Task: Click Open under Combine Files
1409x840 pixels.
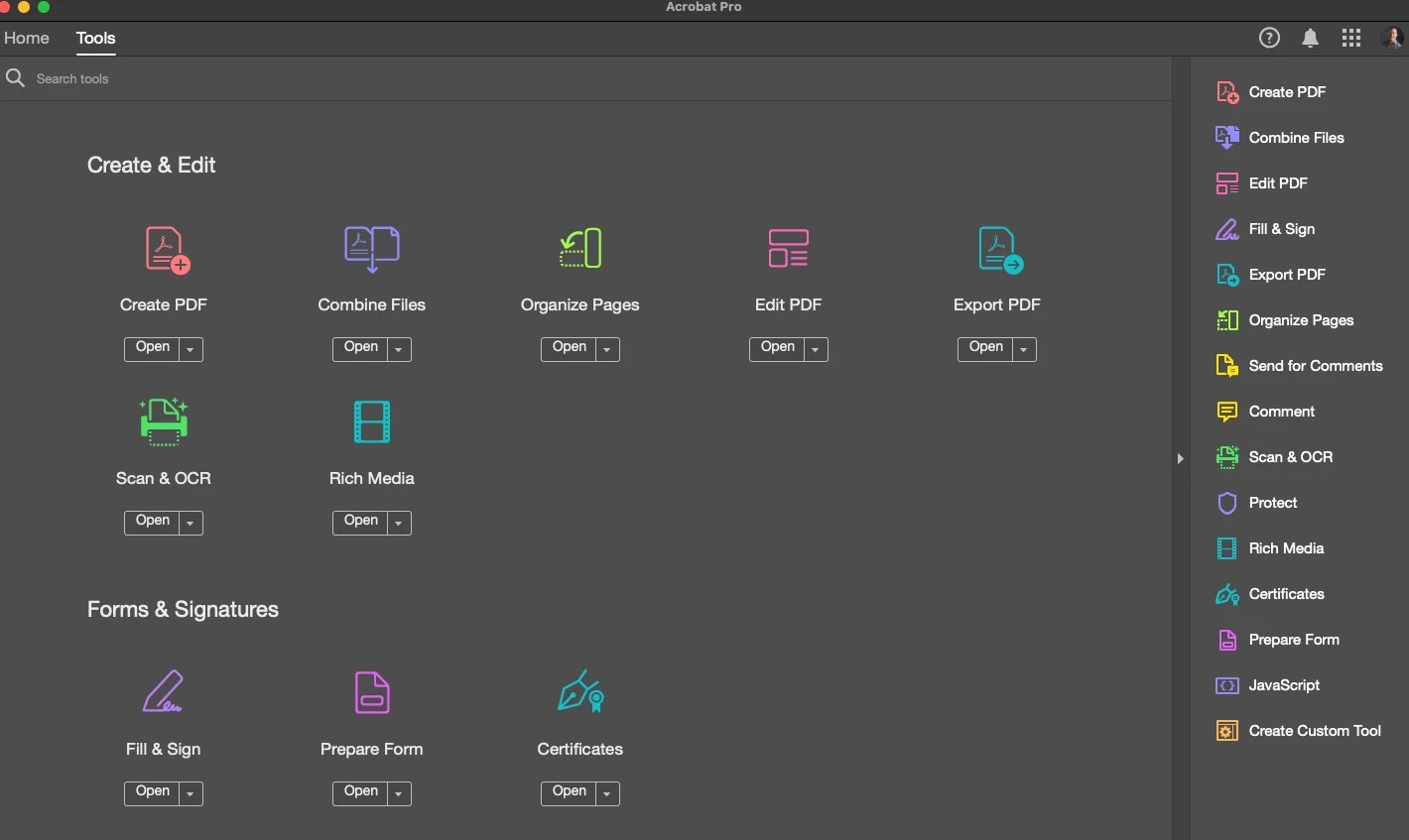Action: tap(360, 349)
